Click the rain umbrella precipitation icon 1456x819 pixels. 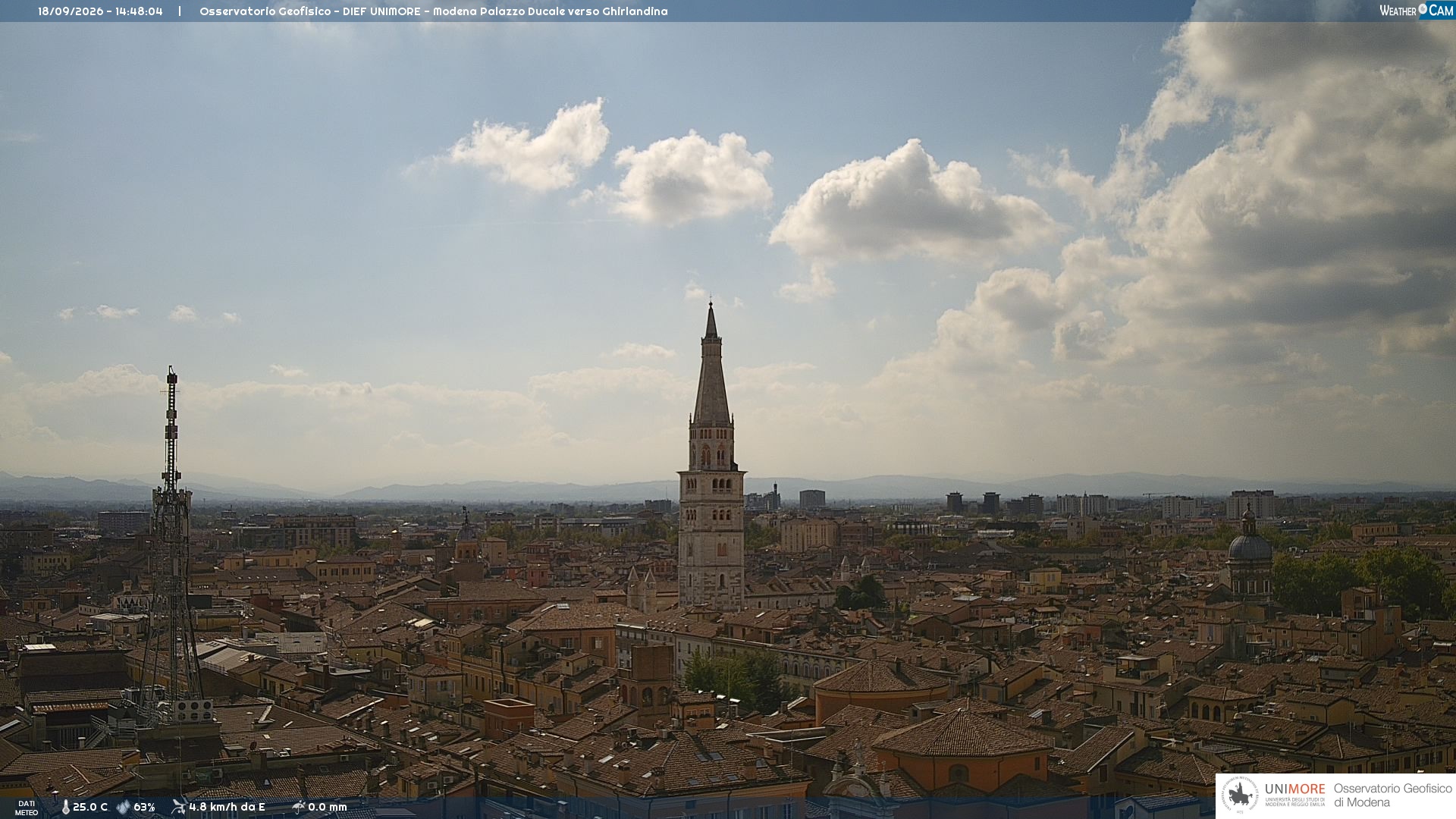[x=299, y=807]
